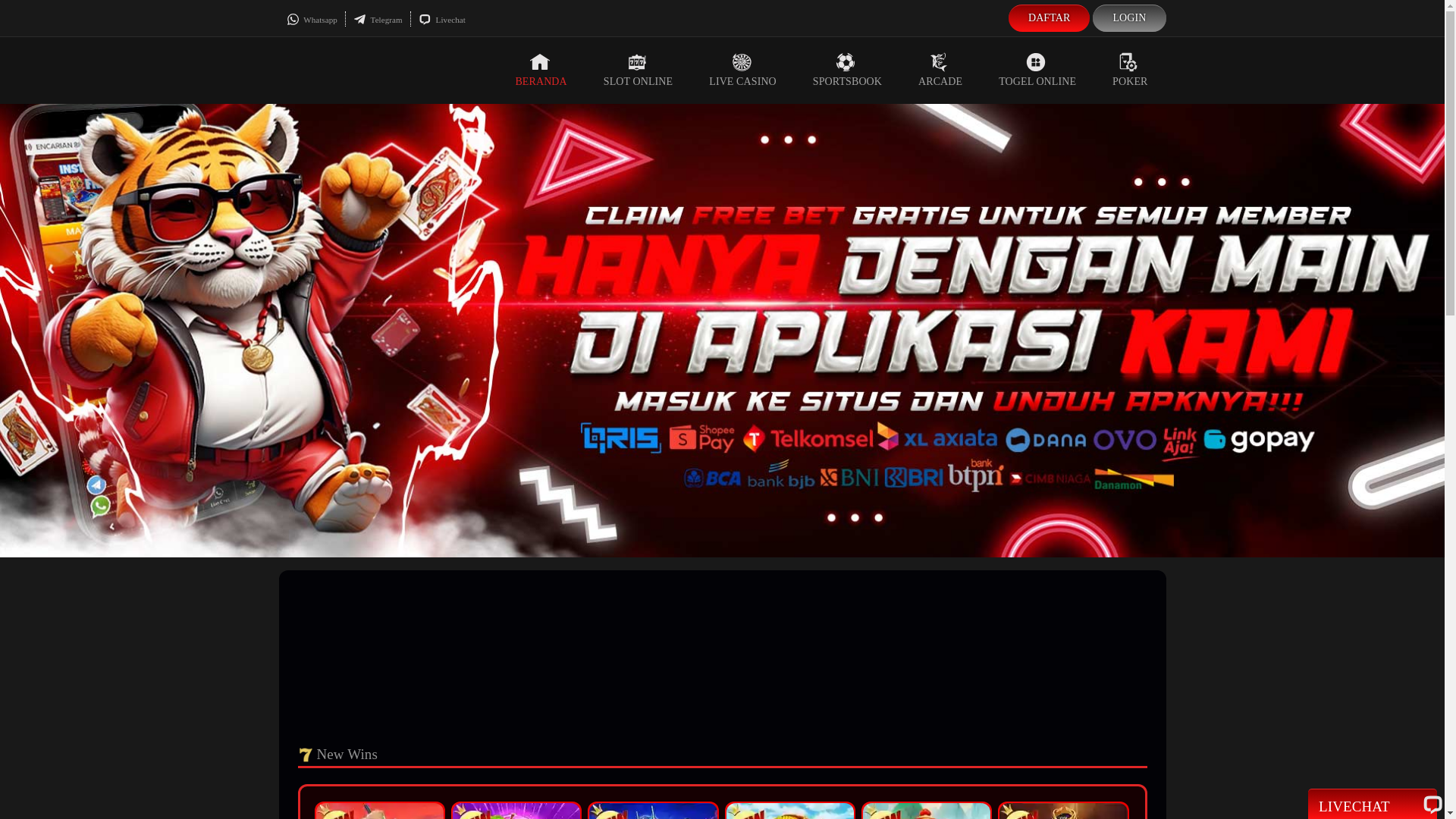Viewport: 1456px width, 819px height.
Task: Click the DAFTAR register button
Action: pos(1049,18)
